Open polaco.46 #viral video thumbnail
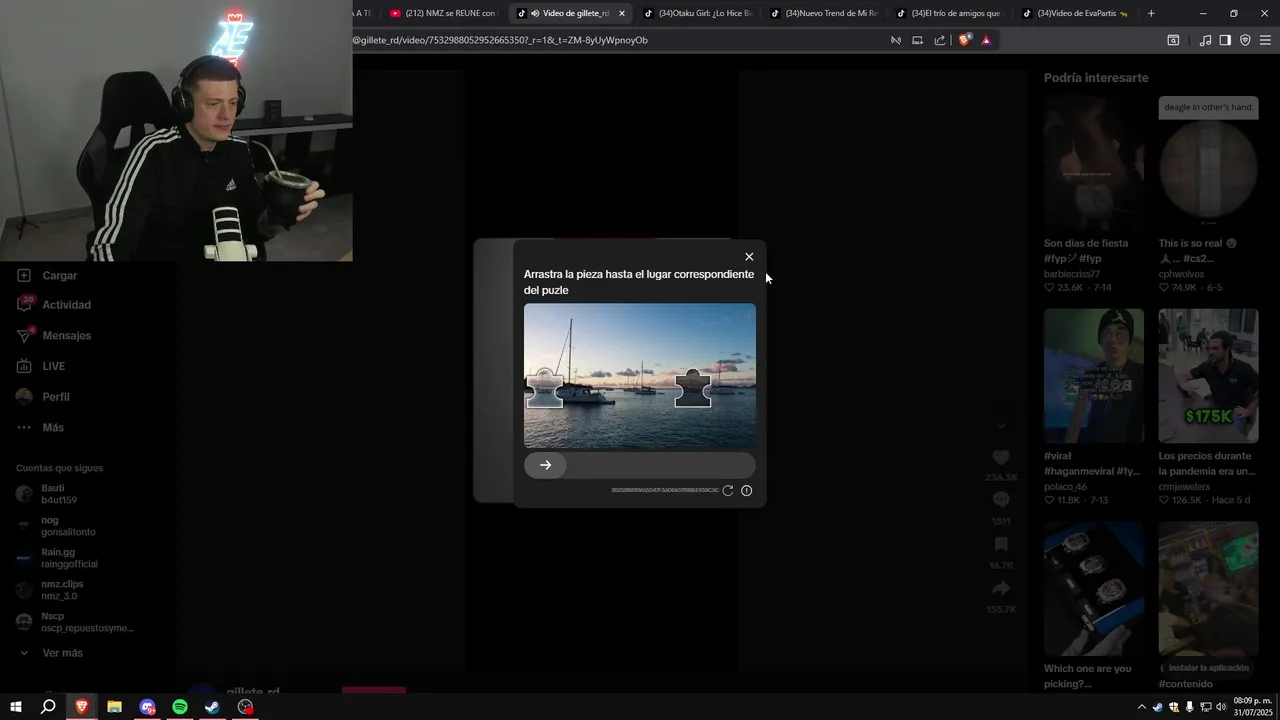 [x=1094, y=376]
